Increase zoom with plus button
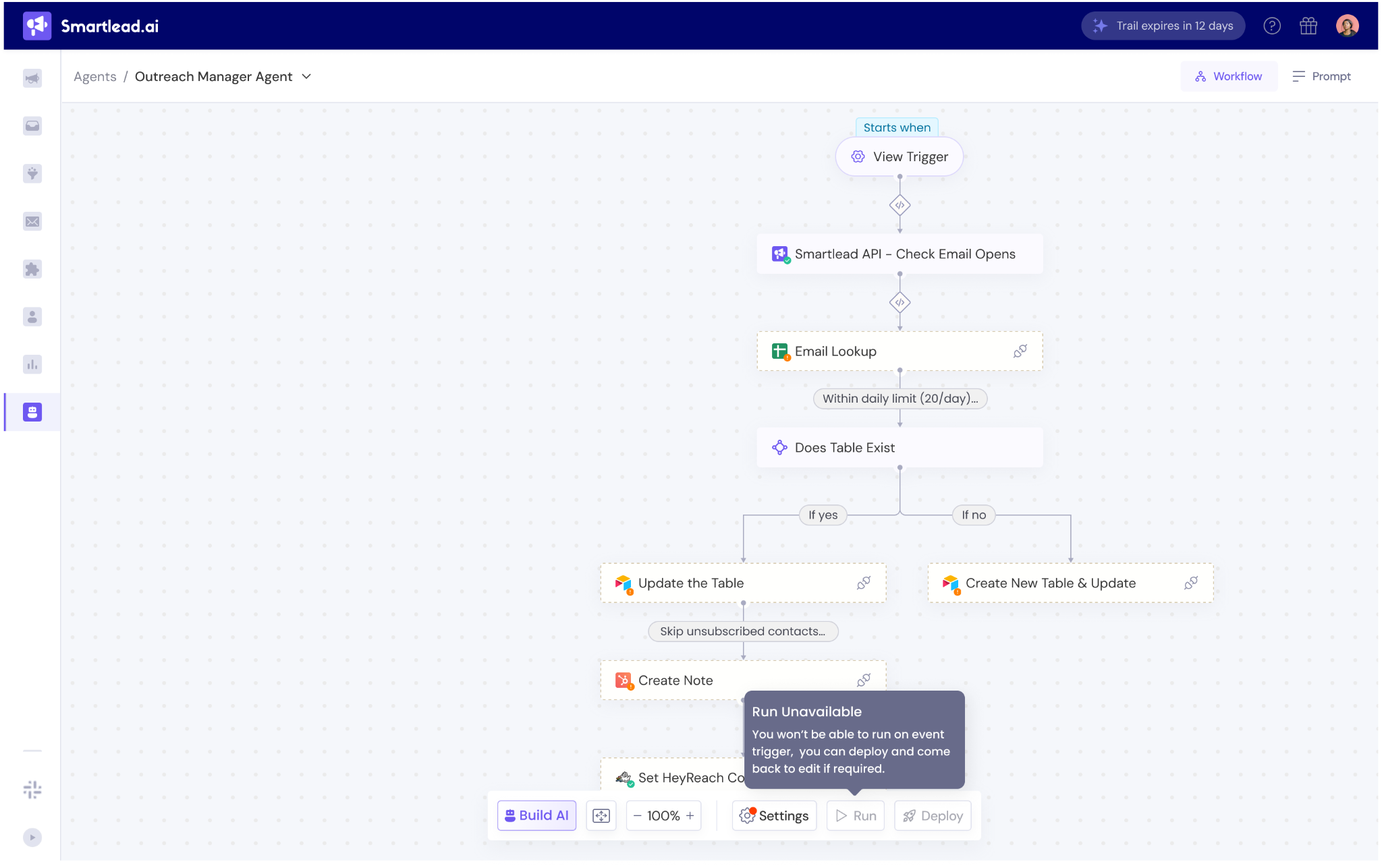The width and height of the screenshot is (1382, 868). pyautogui.click(x=690, y=815)
